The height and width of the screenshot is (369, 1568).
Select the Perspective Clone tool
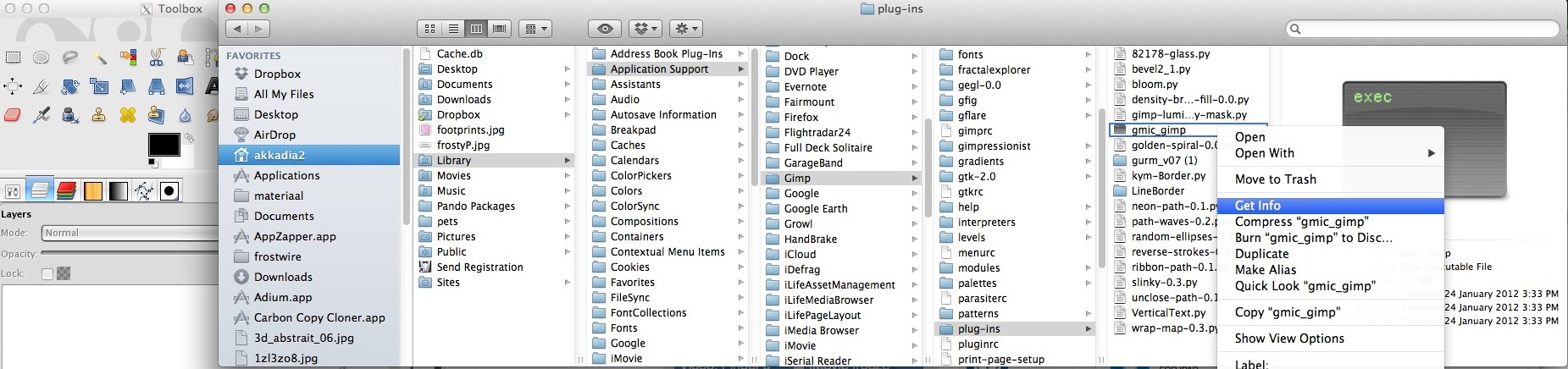(157, 115)
